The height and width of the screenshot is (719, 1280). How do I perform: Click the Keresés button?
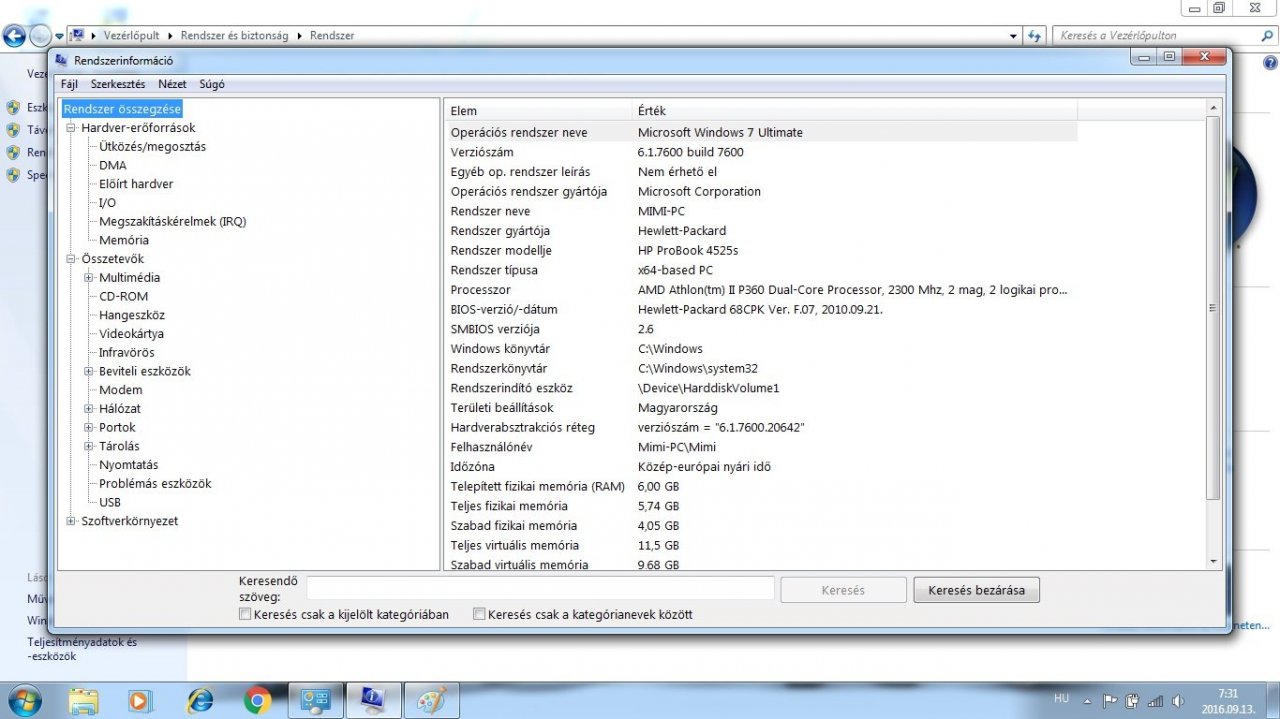[843, 590]
